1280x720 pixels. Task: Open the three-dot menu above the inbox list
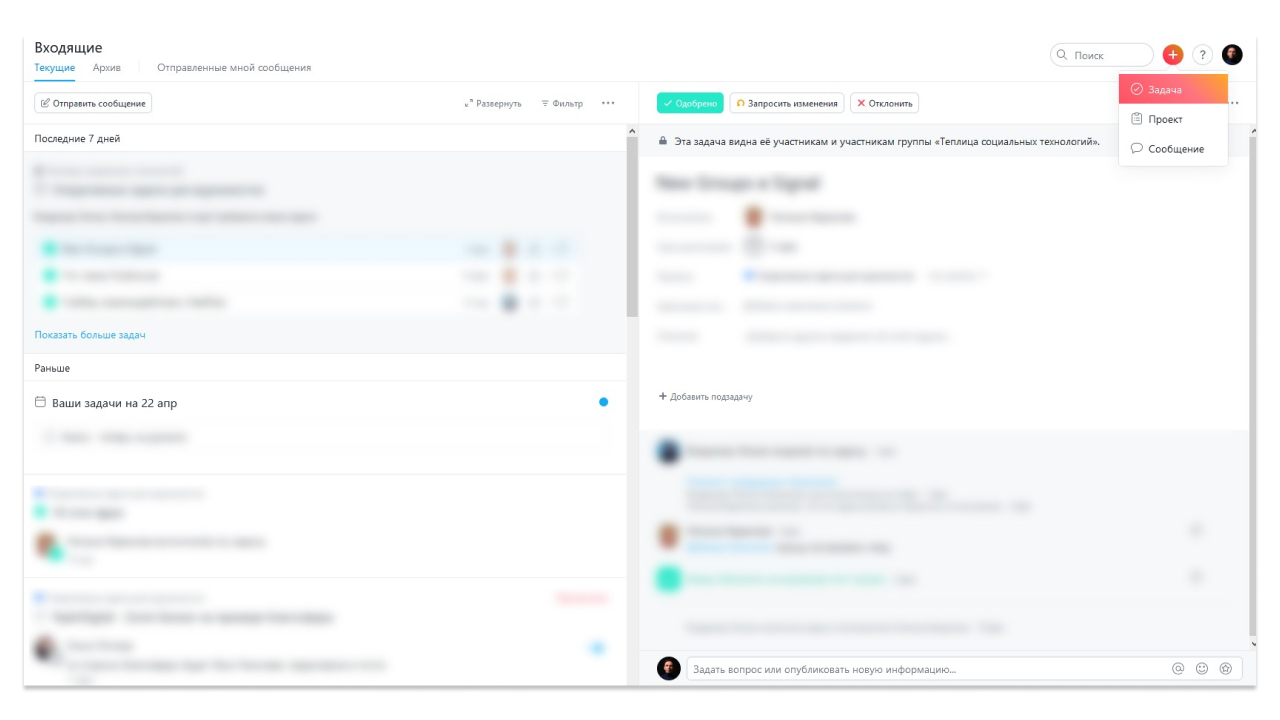click(609, 104)
